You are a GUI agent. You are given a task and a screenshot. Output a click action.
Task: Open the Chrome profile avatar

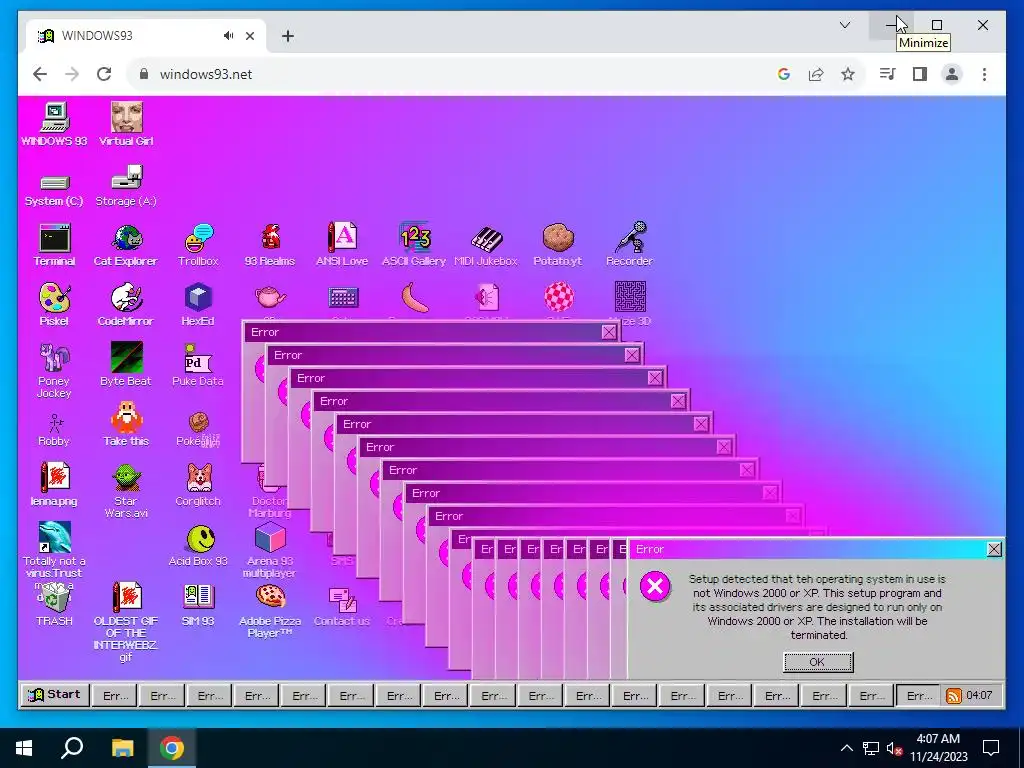pyautogui.click(x=952, y=74)
